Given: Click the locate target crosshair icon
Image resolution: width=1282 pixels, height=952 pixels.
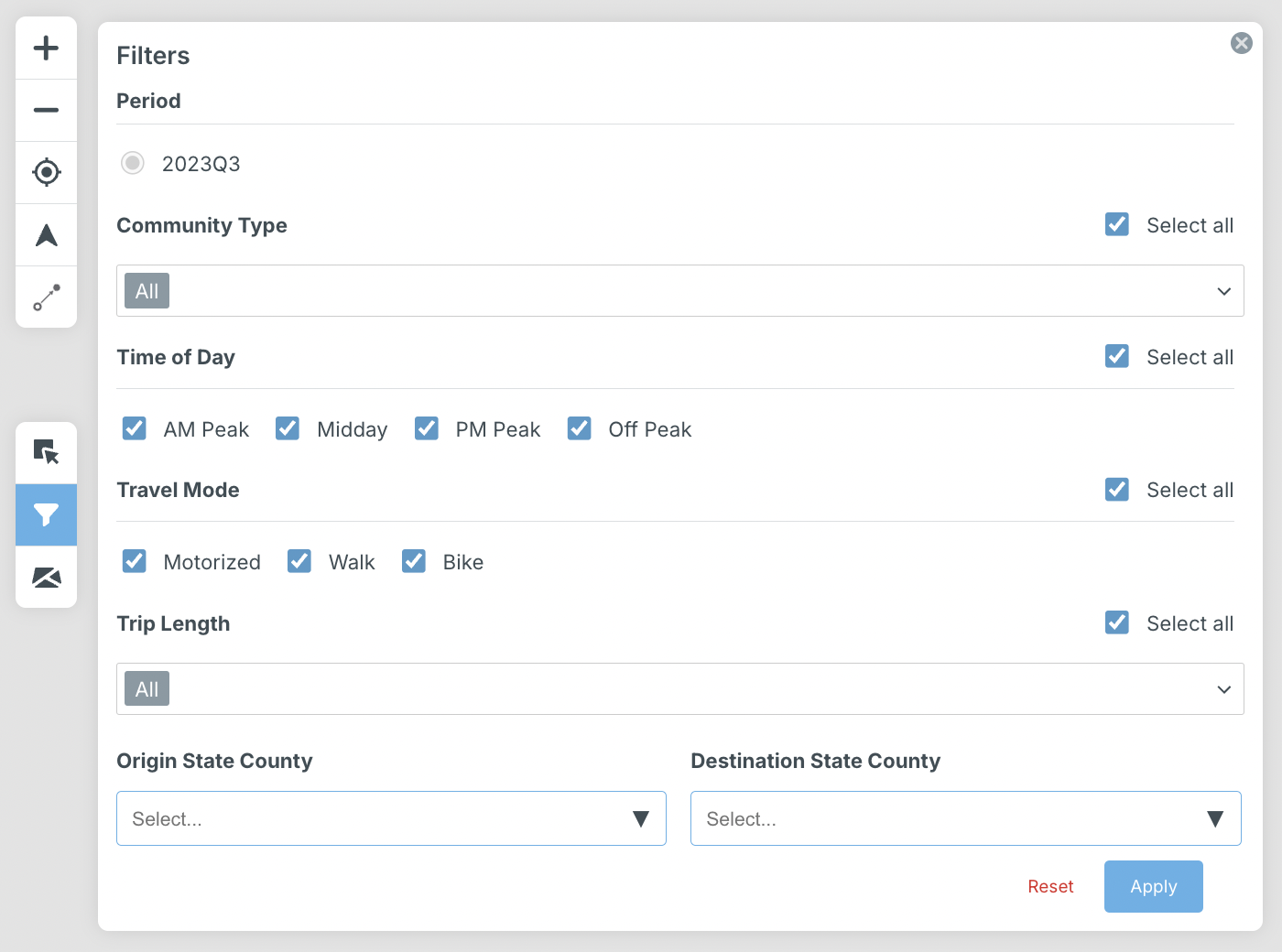Looking at the screenshot, I should [46, 172].
